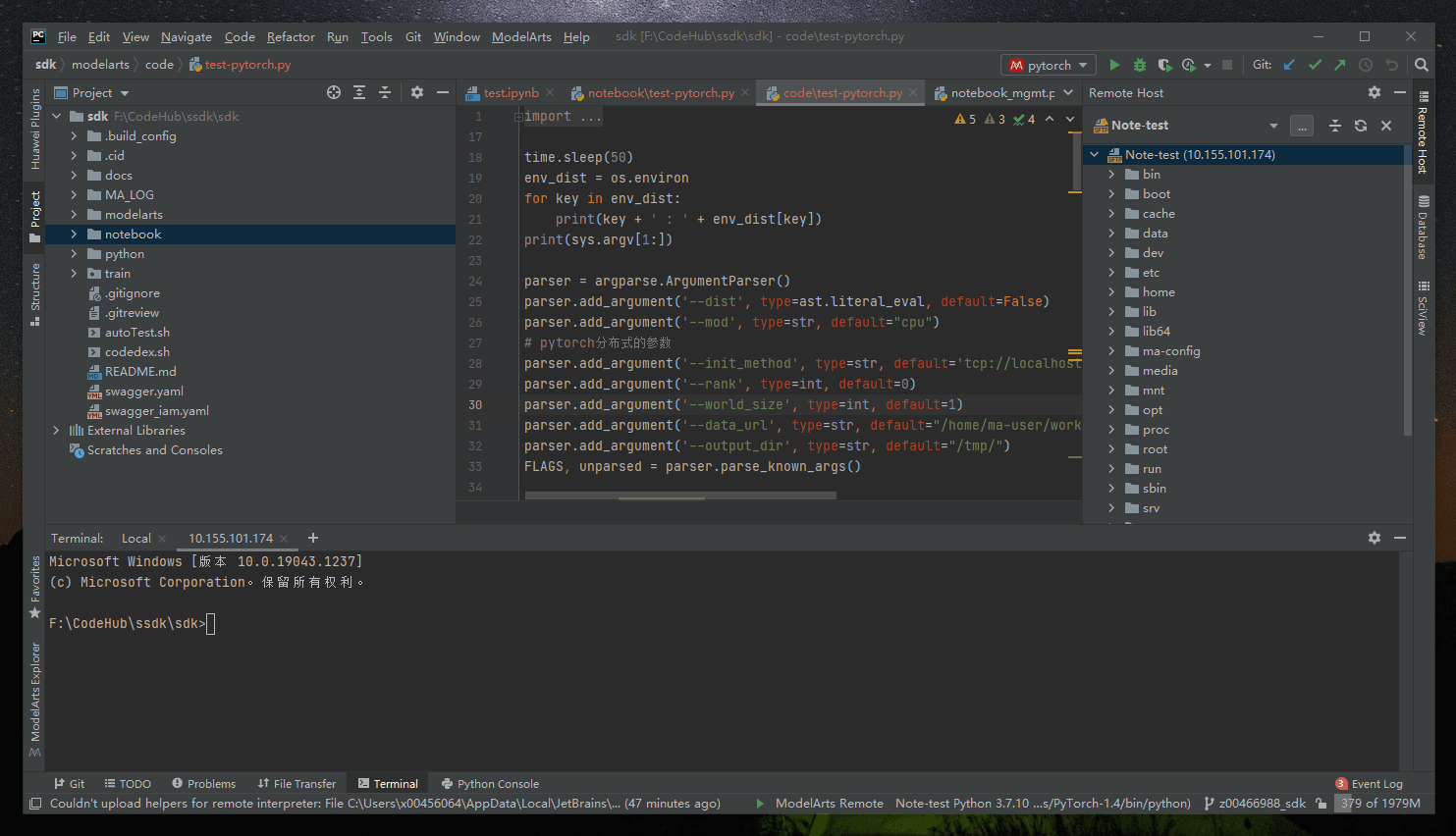Open the pytorch run configuration dropdown

1048,65
